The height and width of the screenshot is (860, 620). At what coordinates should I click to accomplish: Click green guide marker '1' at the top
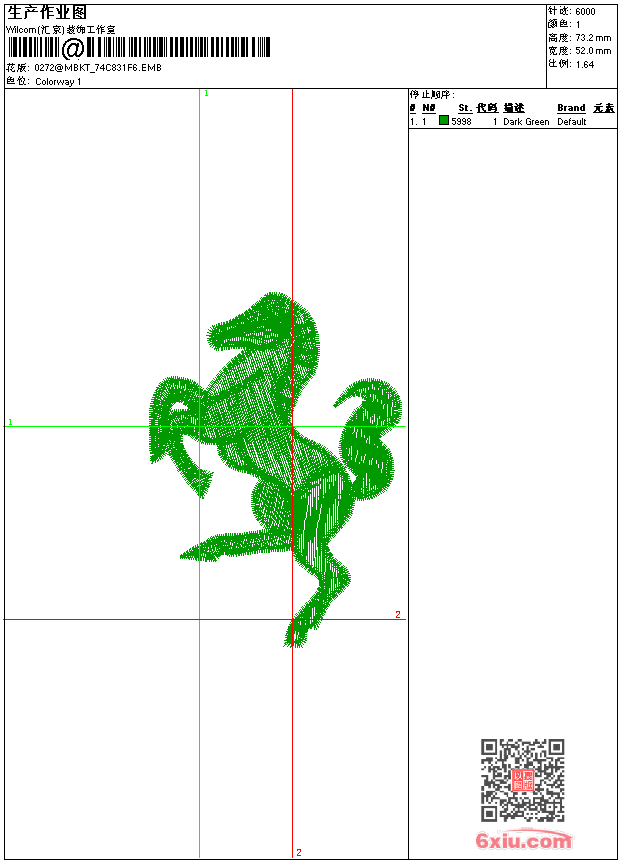tap(206, 94)
